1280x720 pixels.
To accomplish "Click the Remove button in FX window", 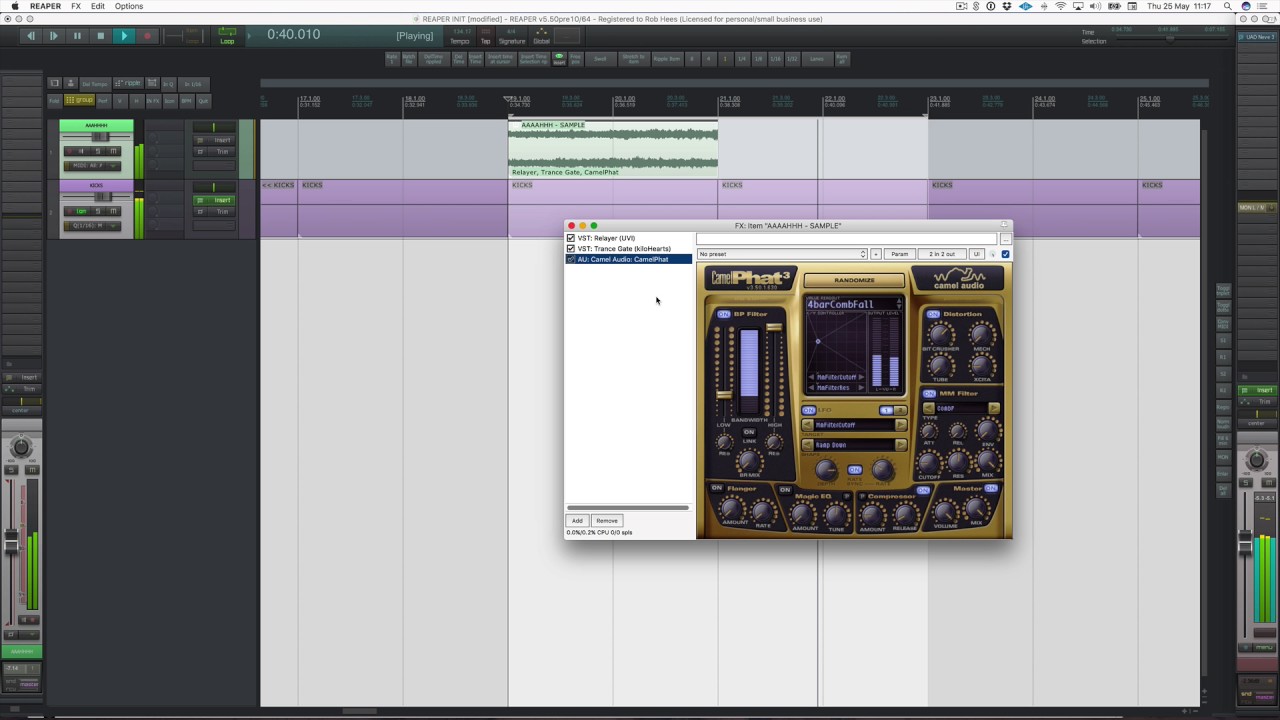I will [607, 520].
